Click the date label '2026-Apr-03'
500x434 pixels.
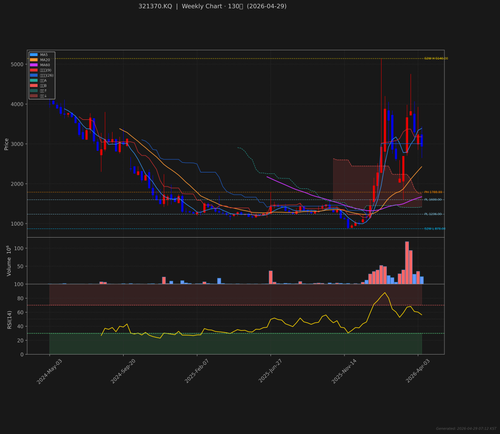pyautogui.click(x=418, y=371)
